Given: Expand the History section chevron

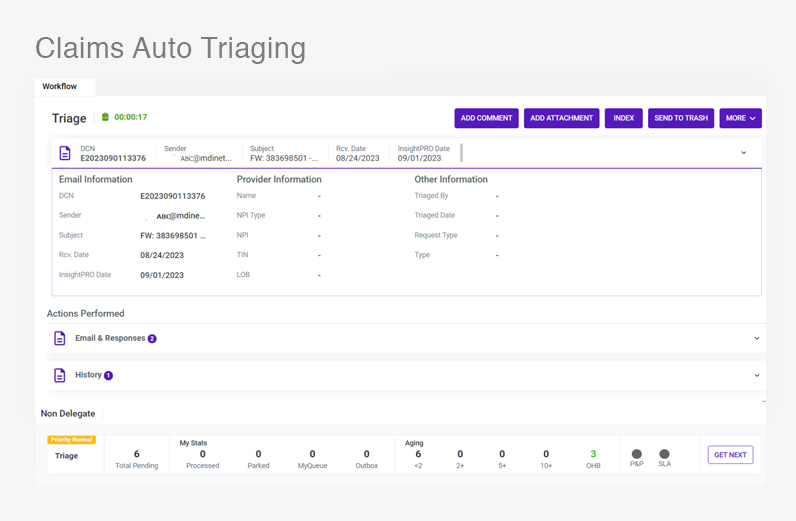Looking at the screenshot, I should [756, 375].
